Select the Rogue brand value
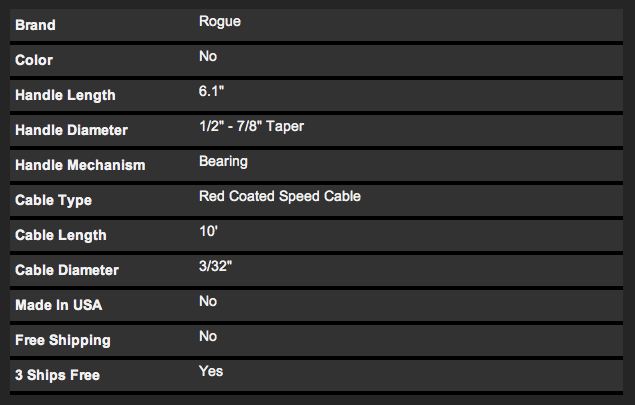 pos(220,21)
